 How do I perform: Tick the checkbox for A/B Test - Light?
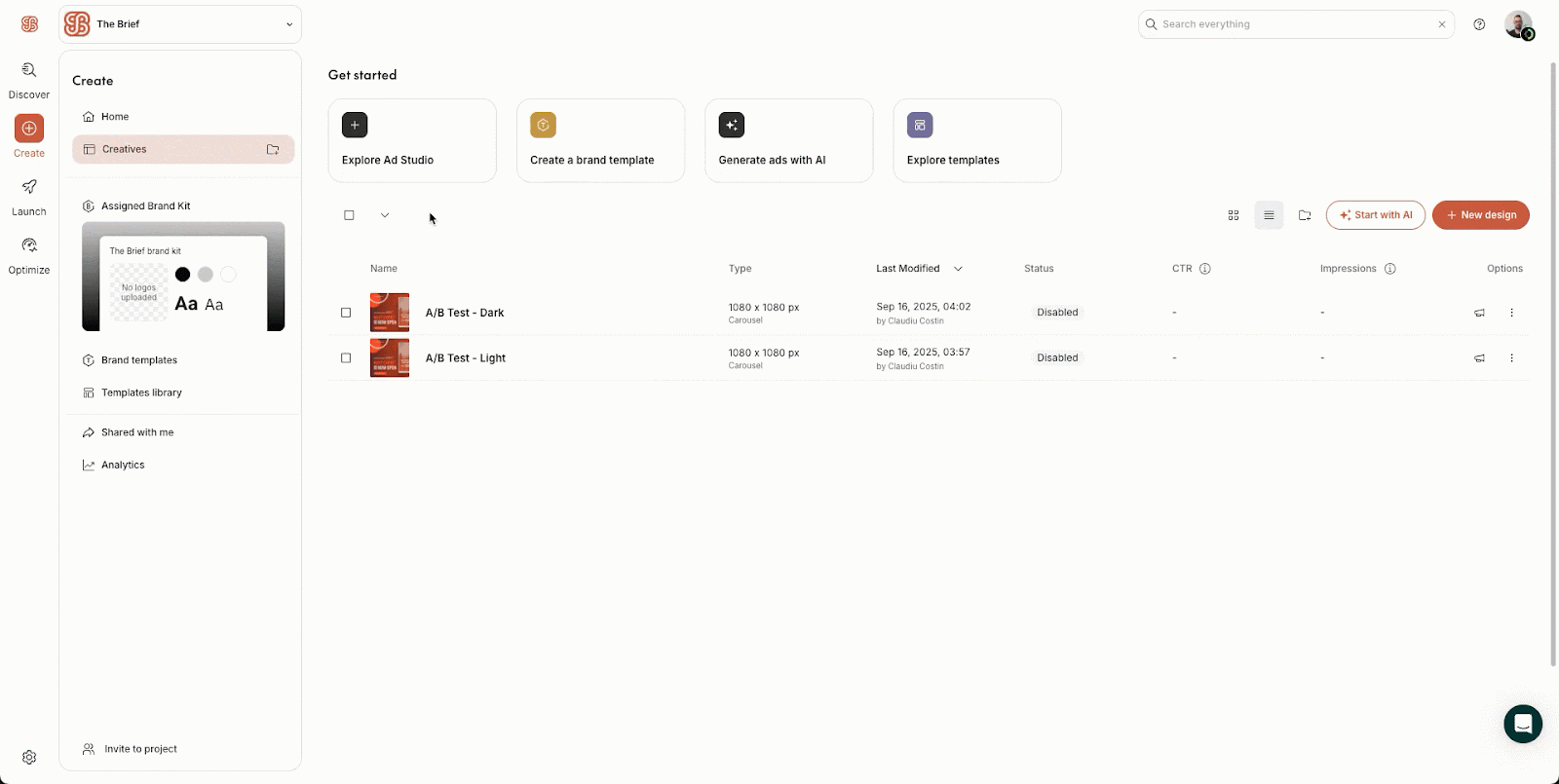click(346, 358)
